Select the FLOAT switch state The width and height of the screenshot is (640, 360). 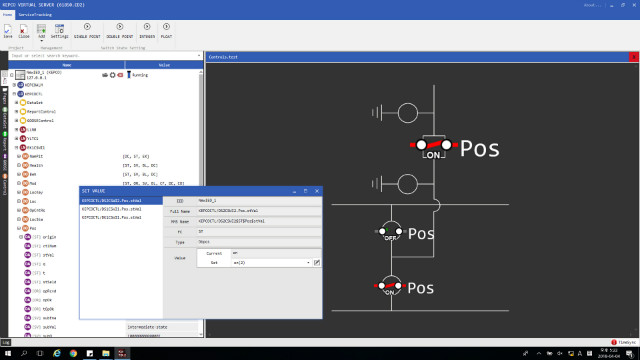pyautogui.click(x=166, y=31)
